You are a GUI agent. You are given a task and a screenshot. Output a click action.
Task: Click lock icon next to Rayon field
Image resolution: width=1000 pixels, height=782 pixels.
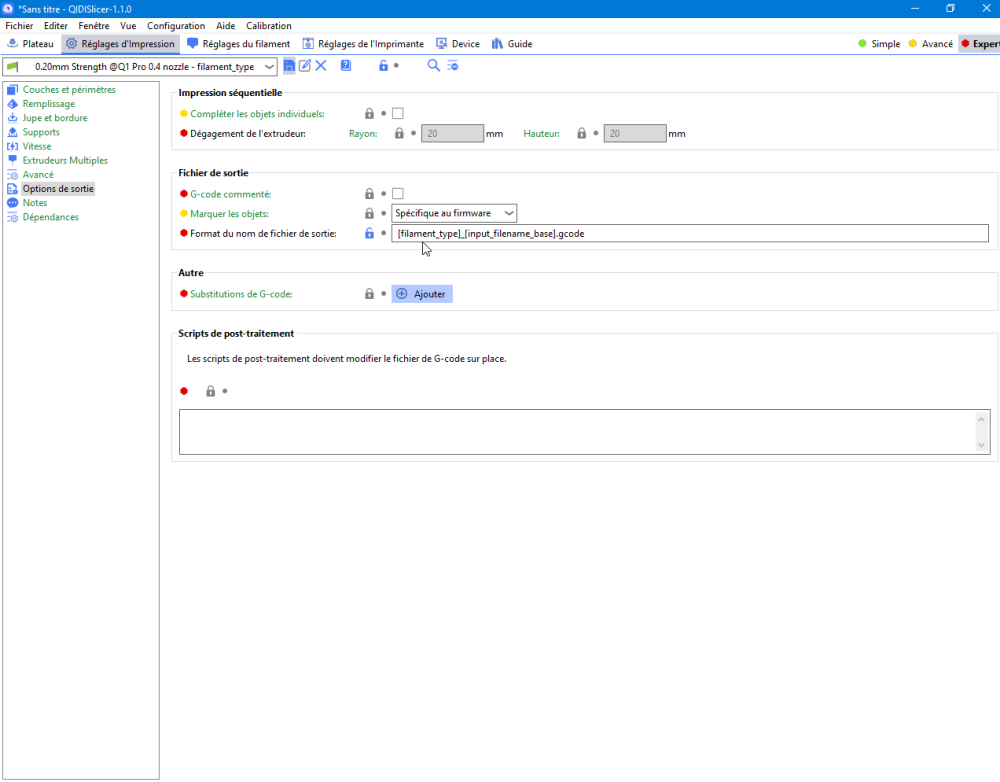tap(399, 133)
